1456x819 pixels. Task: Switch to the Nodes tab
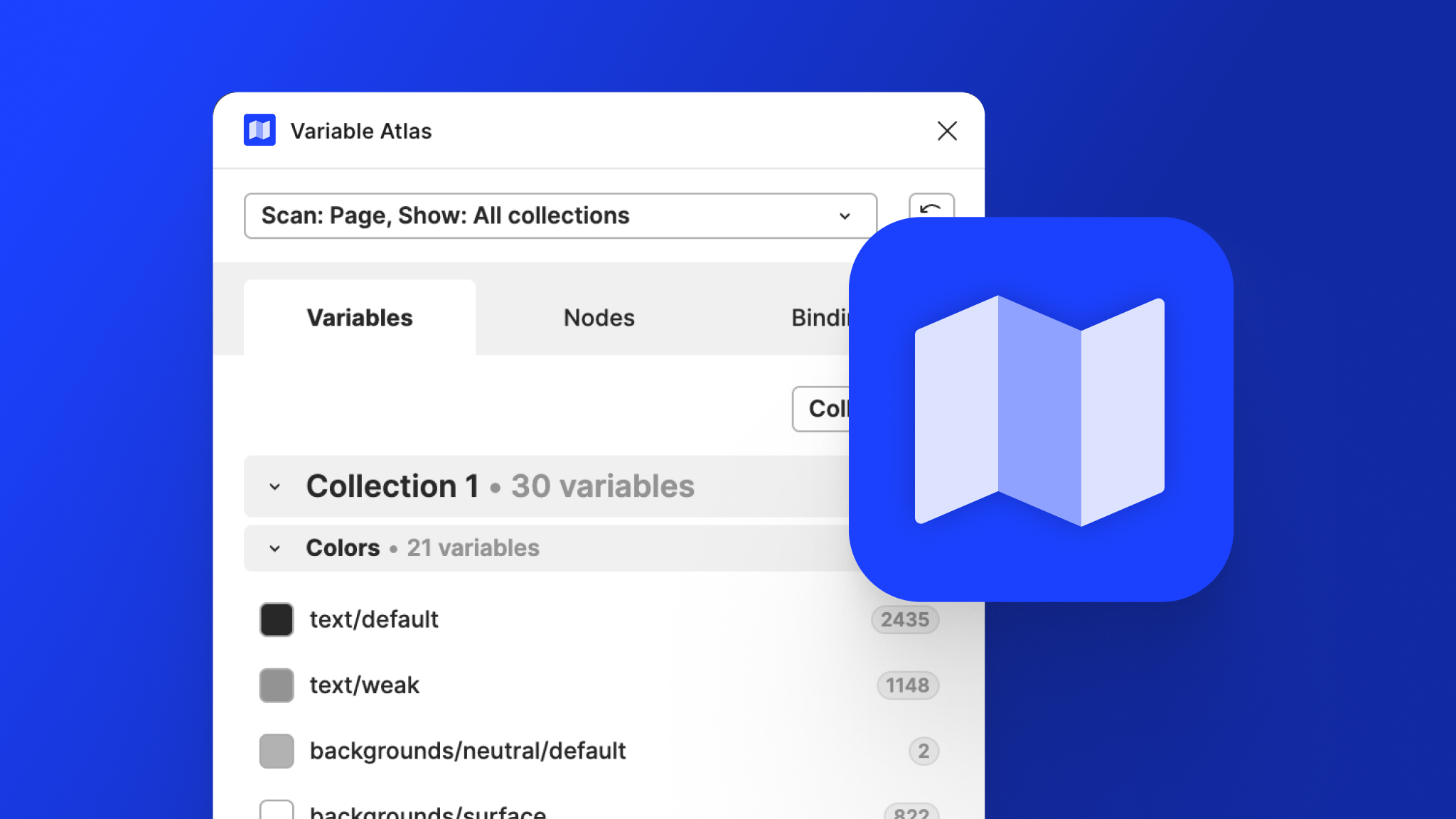pyautogui.click(x=599, y=318)
